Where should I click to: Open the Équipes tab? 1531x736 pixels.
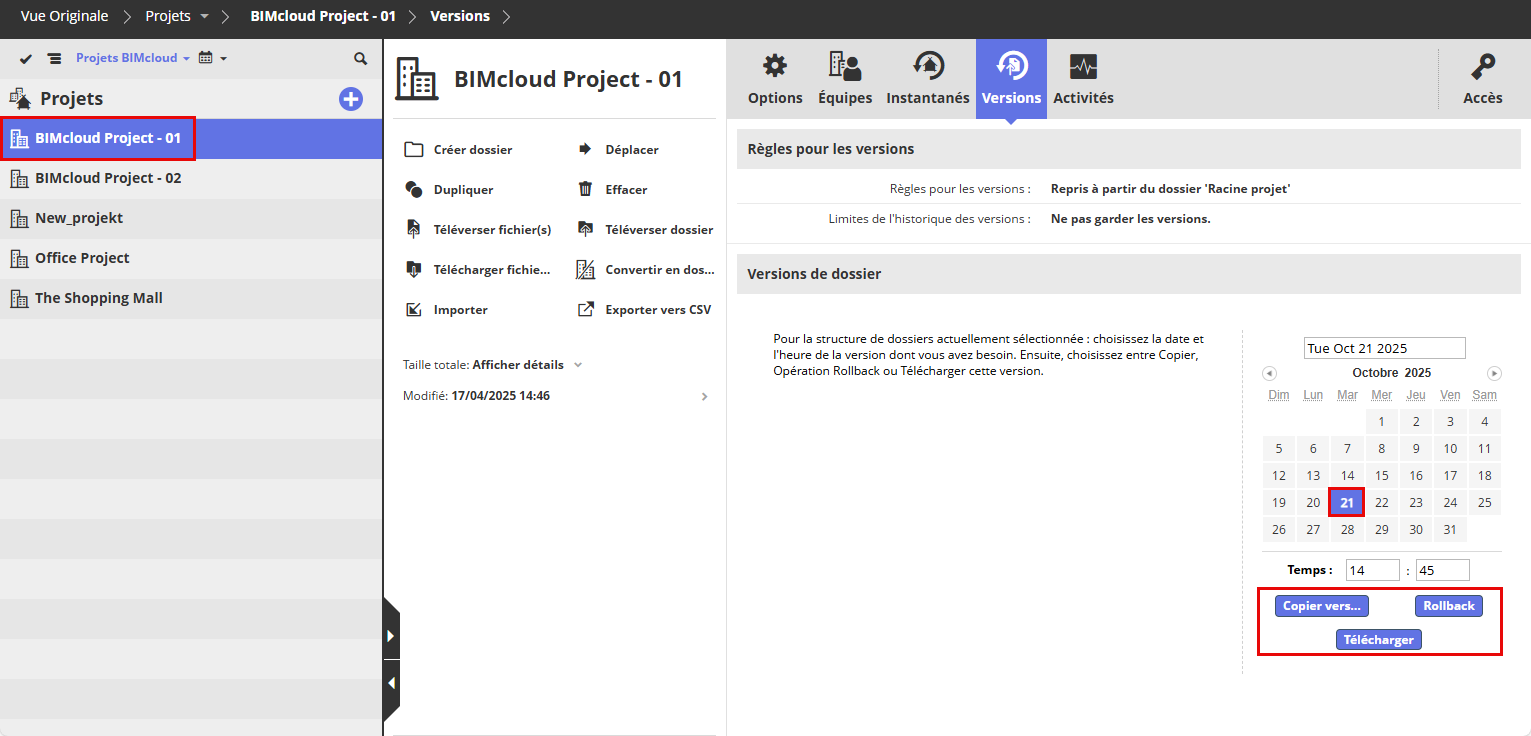pyautogui.click(x=845, y=79)
